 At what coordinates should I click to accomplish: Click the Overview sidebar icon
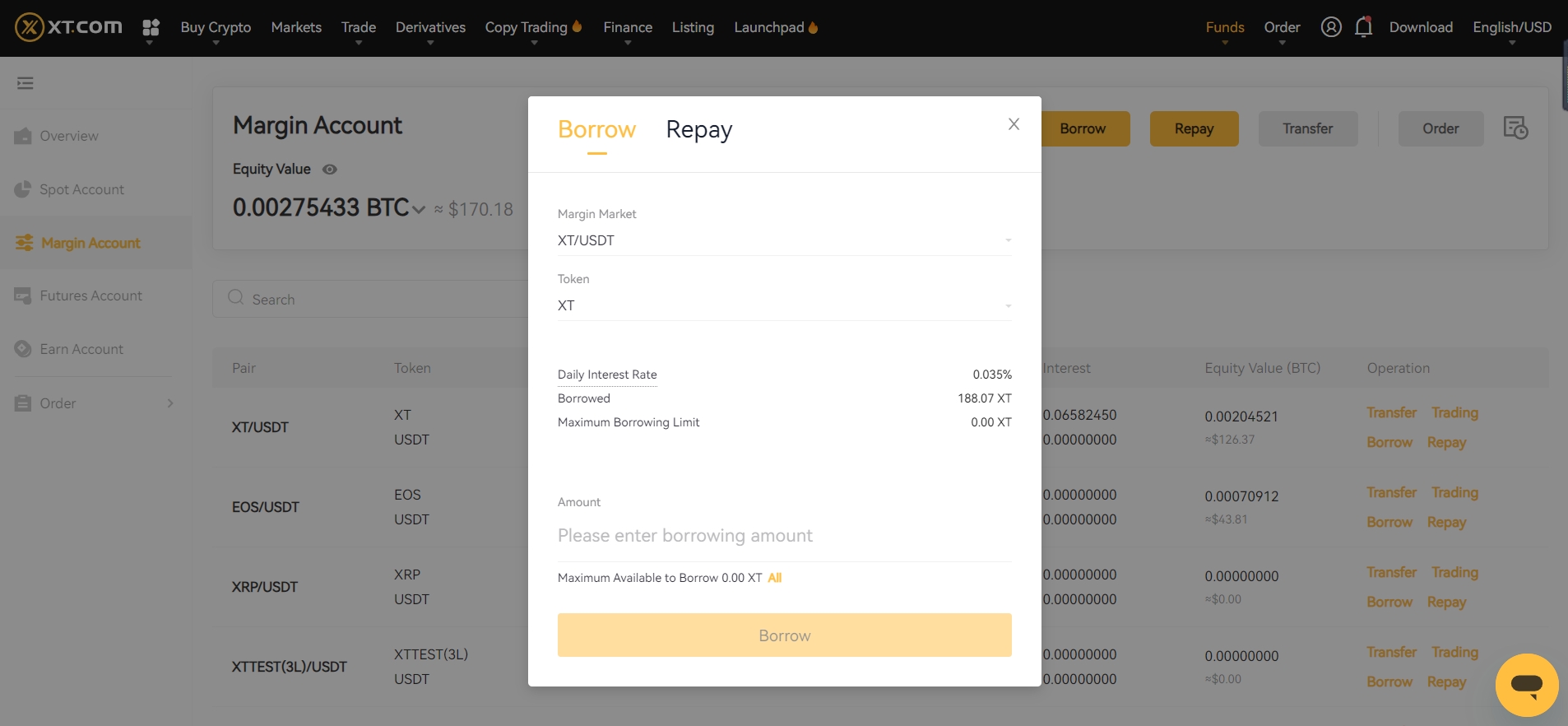point(23,136)
